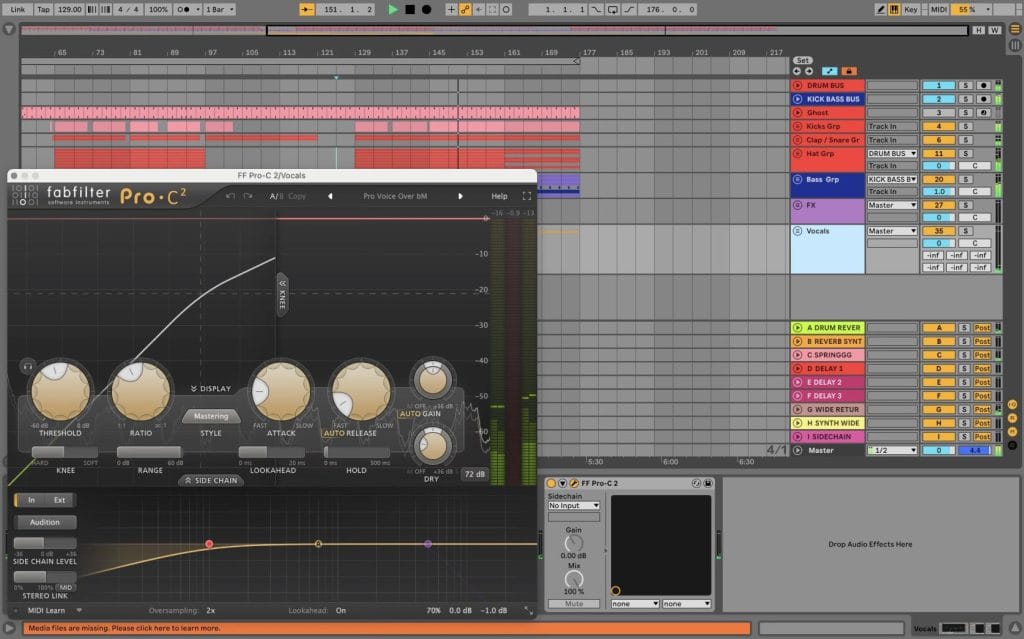This screenshot has width=1024, height=639.
Task: Click the FabFilter audition headphones icon
Action: pyautogui.click(x=26, y=366)
